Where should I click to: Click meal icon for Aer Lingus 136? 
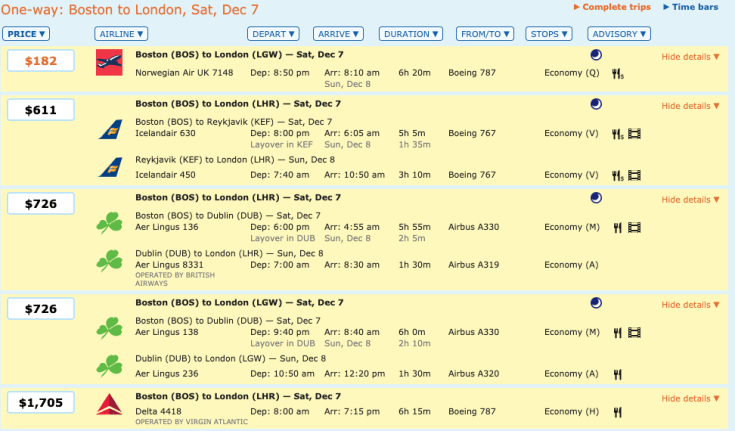click(x=617, y=228)
